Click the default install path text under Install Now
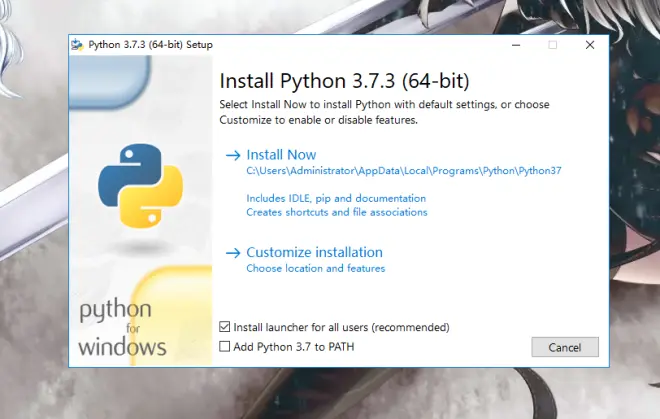Screen dimensions: 660x419 click(404, 171)
